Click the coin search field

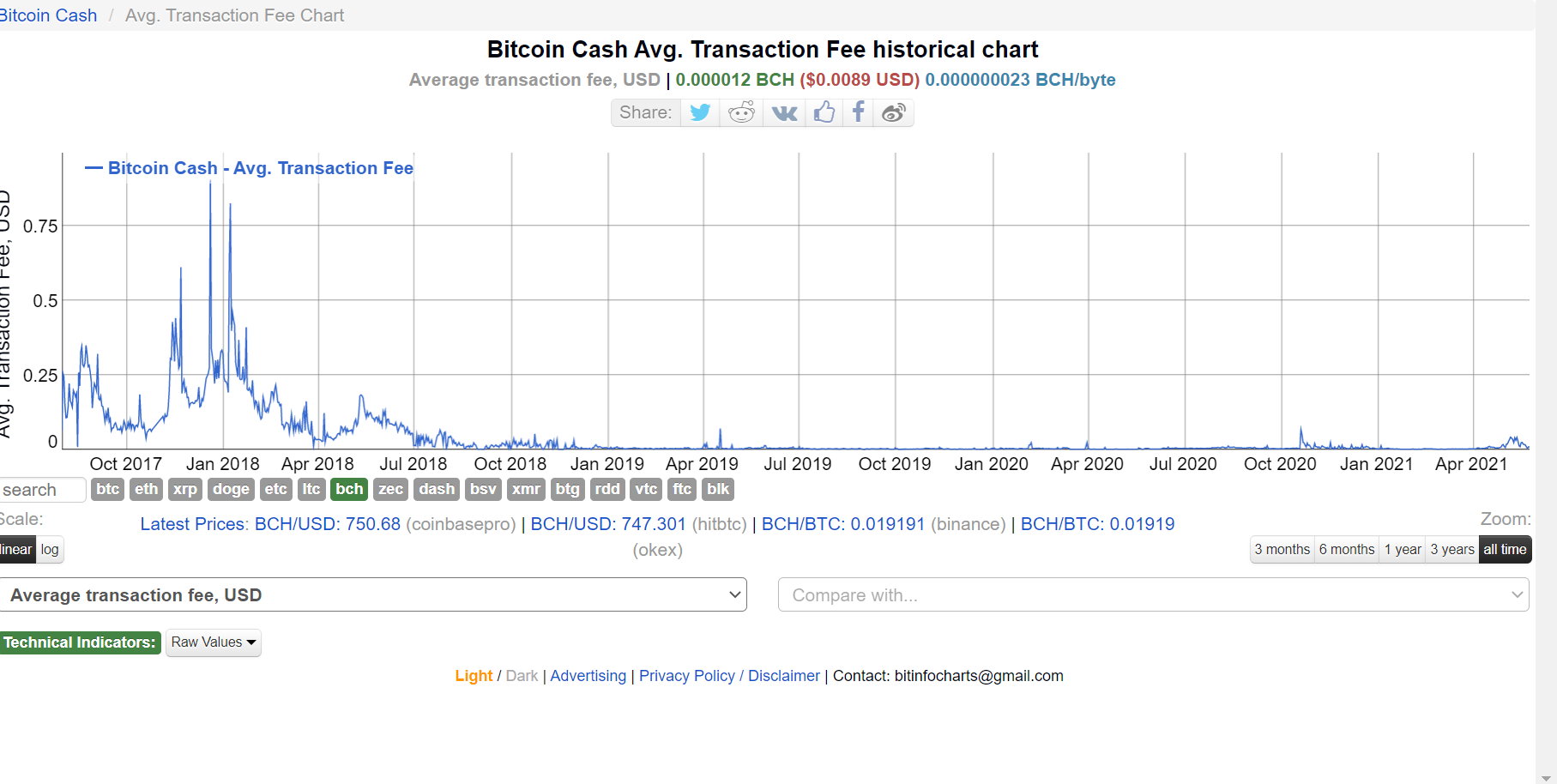42,490
